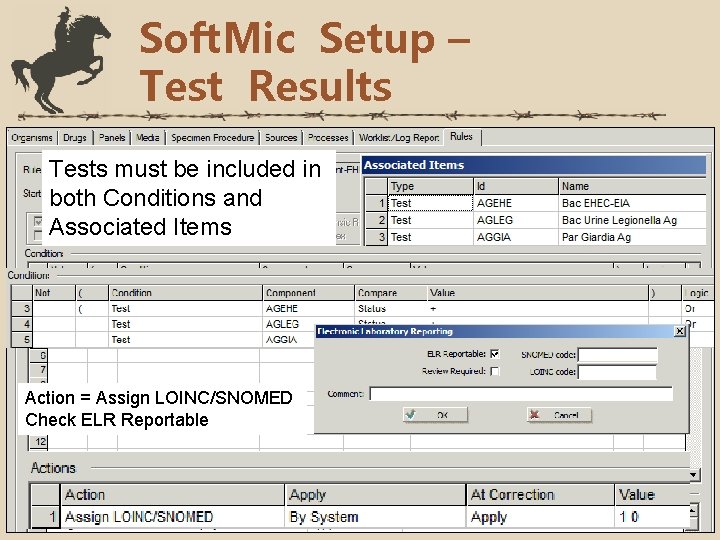
Task: Click the Type column header
Action: [431, 186]
